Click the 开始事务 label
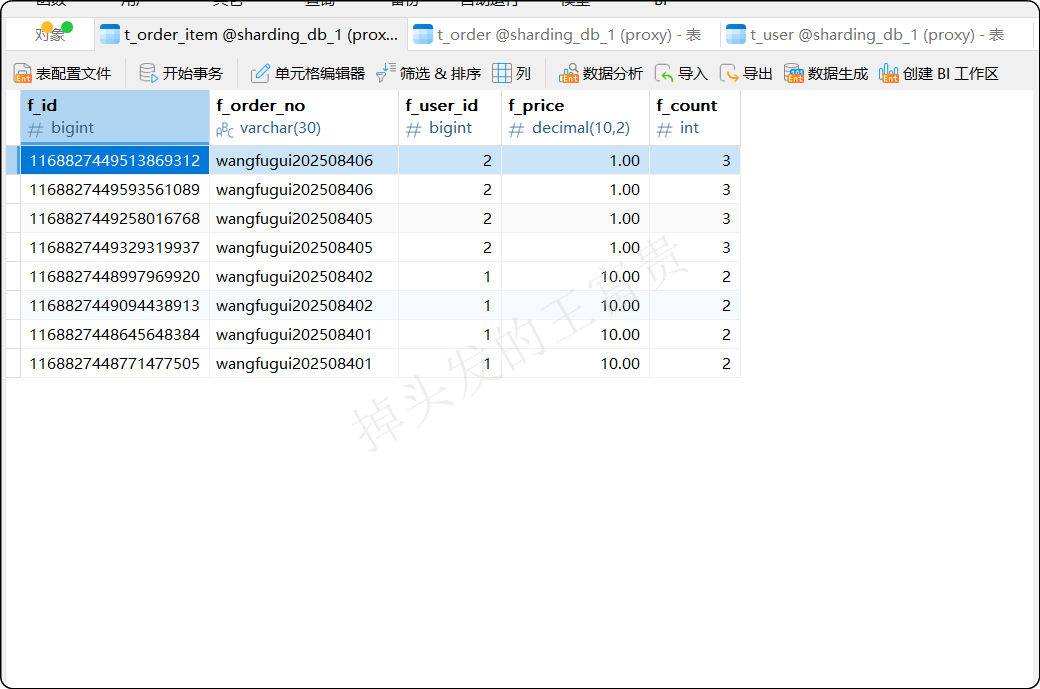The width and height of the screenshot is (1040, 689). click(193, 74)
